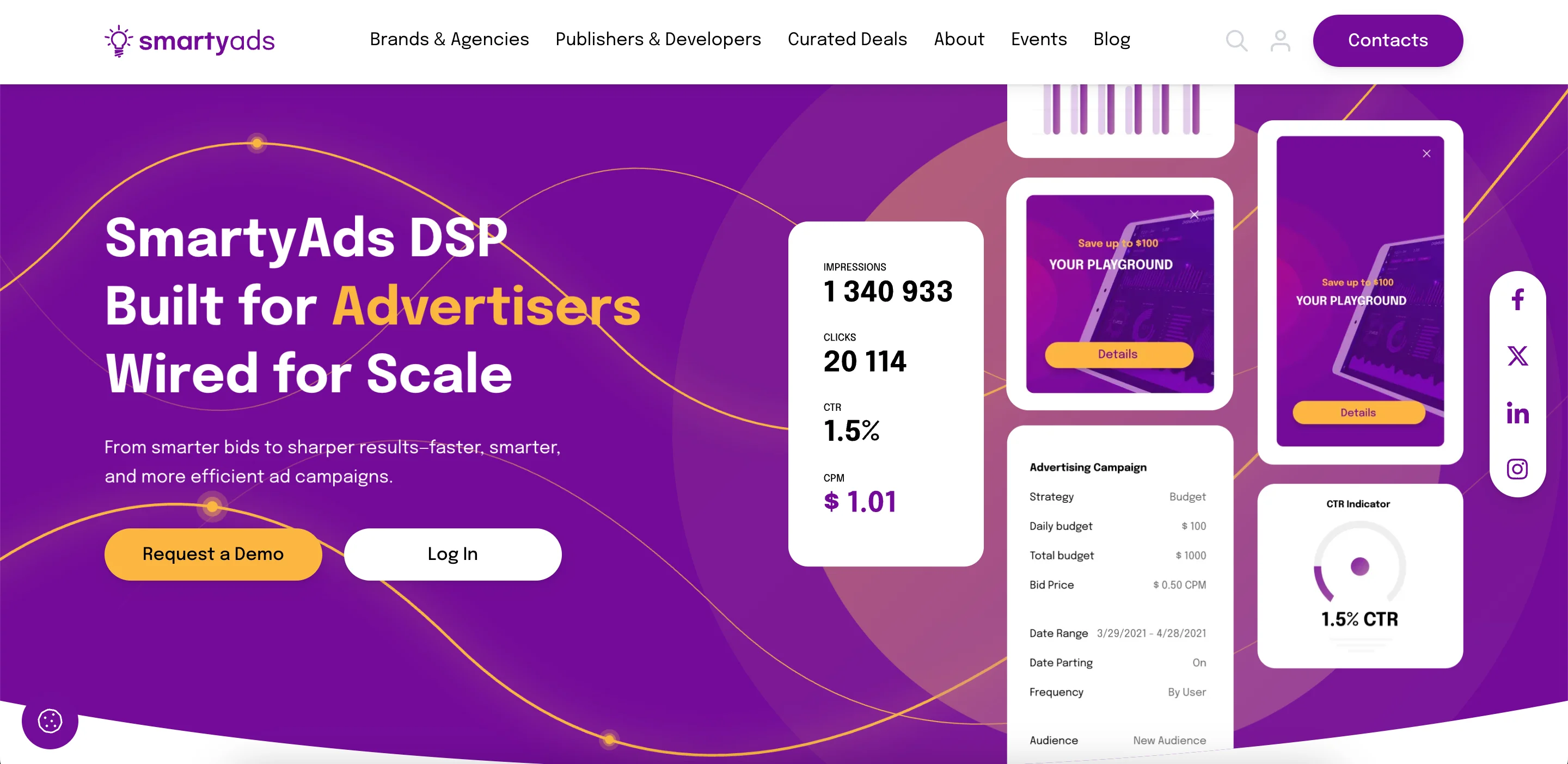
Task: Click the SmartyAds logo
Action: 189,41
